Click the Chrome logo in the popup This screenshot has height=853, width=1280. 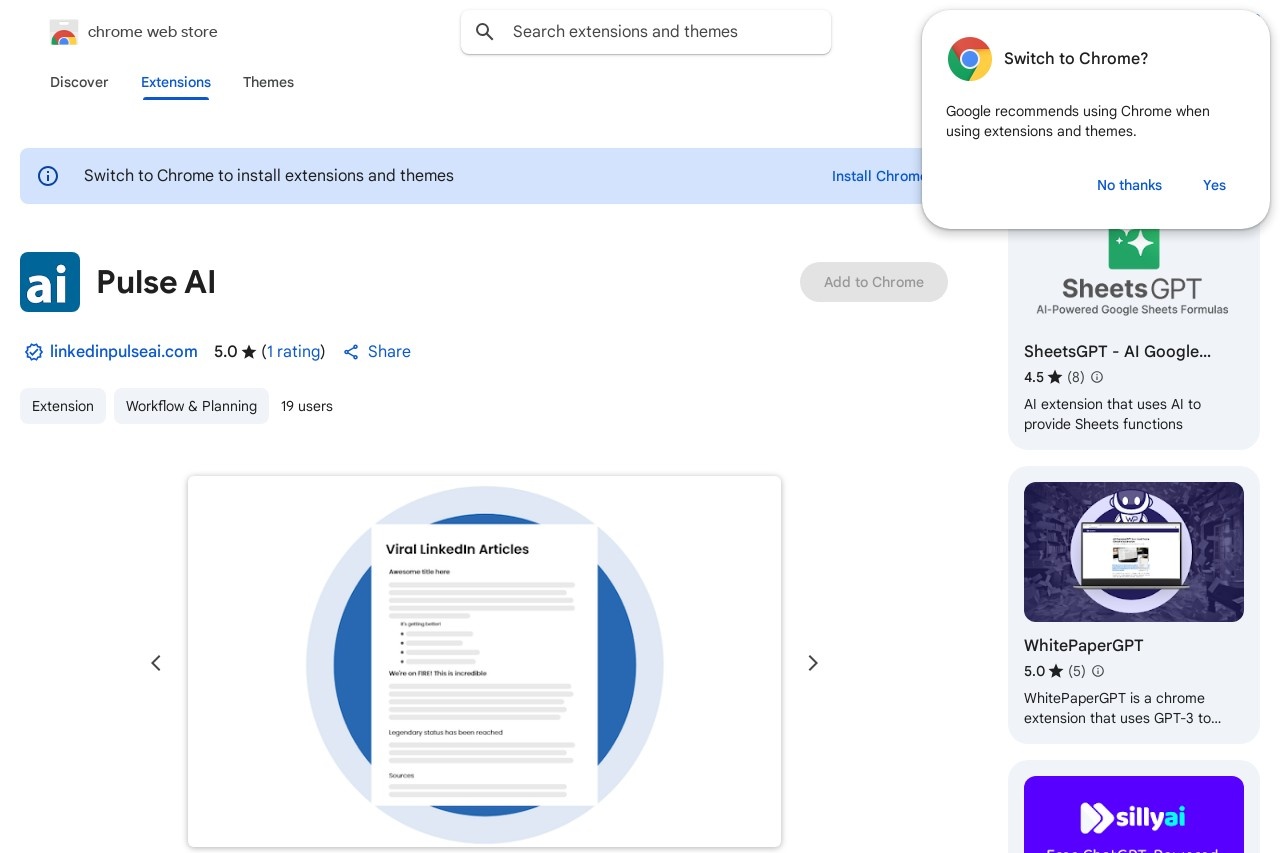click(x=969, y=59)
